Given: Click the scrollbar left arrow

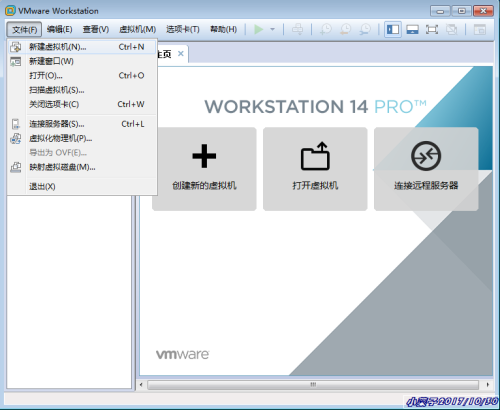Looking at the screenshot, I should tap(141, 385).
